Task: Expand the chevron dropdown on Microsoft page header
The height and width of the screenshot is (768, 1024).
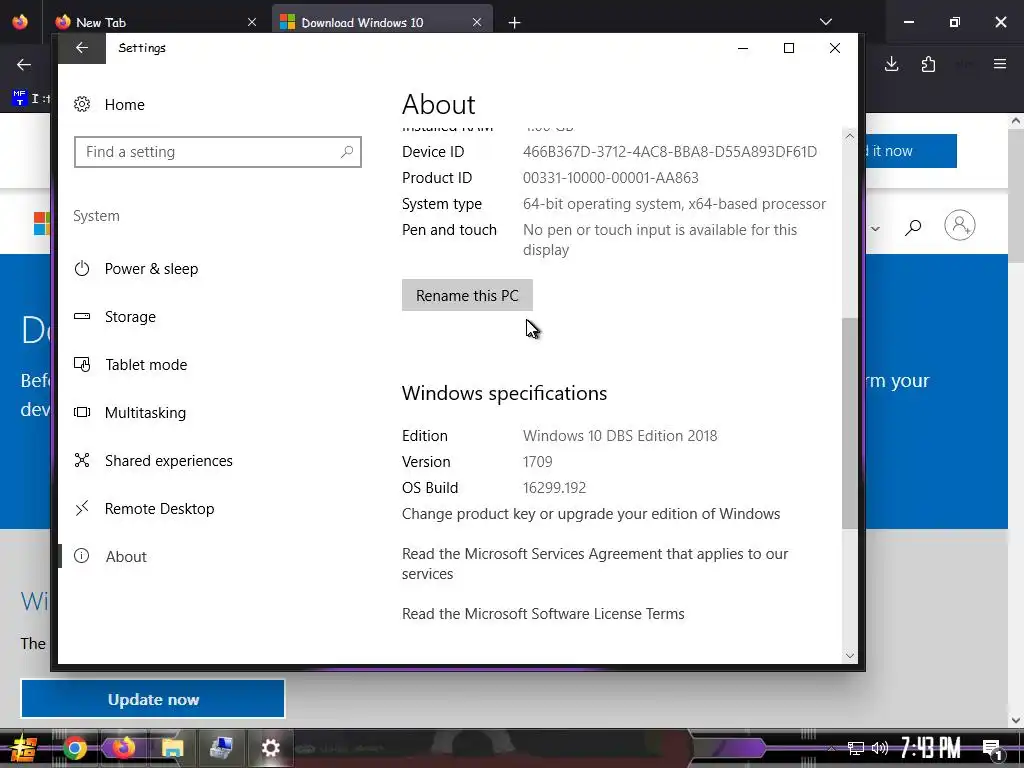Action: [876, 229]
